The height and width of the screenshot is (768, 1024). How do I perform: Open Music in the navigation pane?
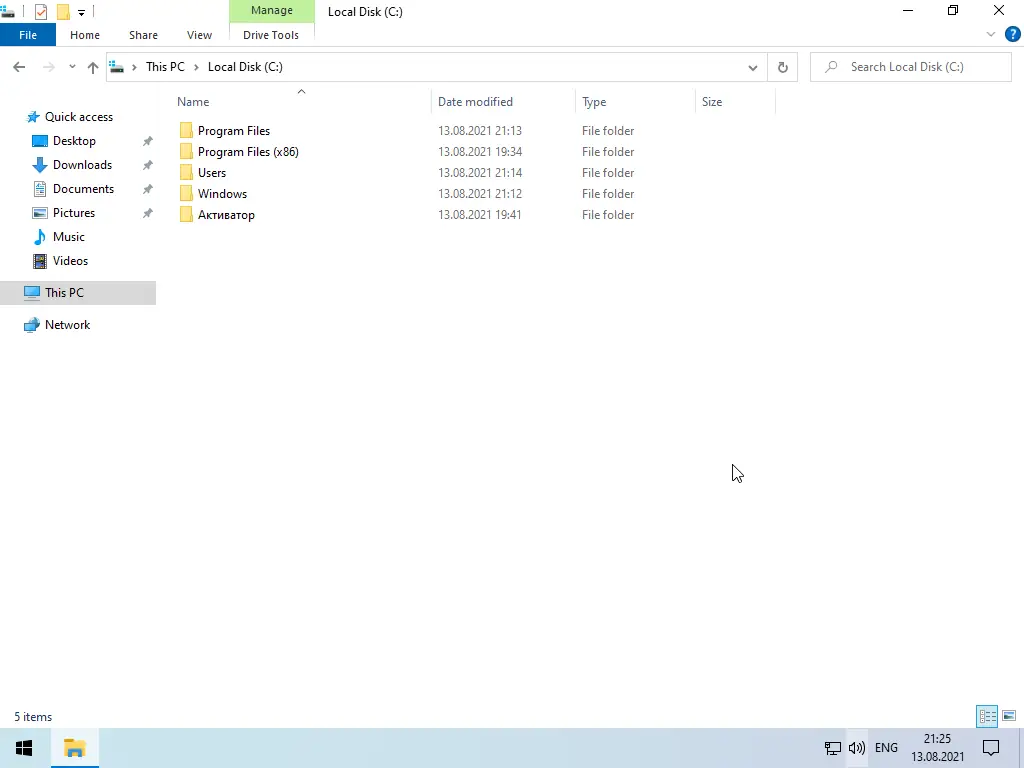tap(69, 237)
